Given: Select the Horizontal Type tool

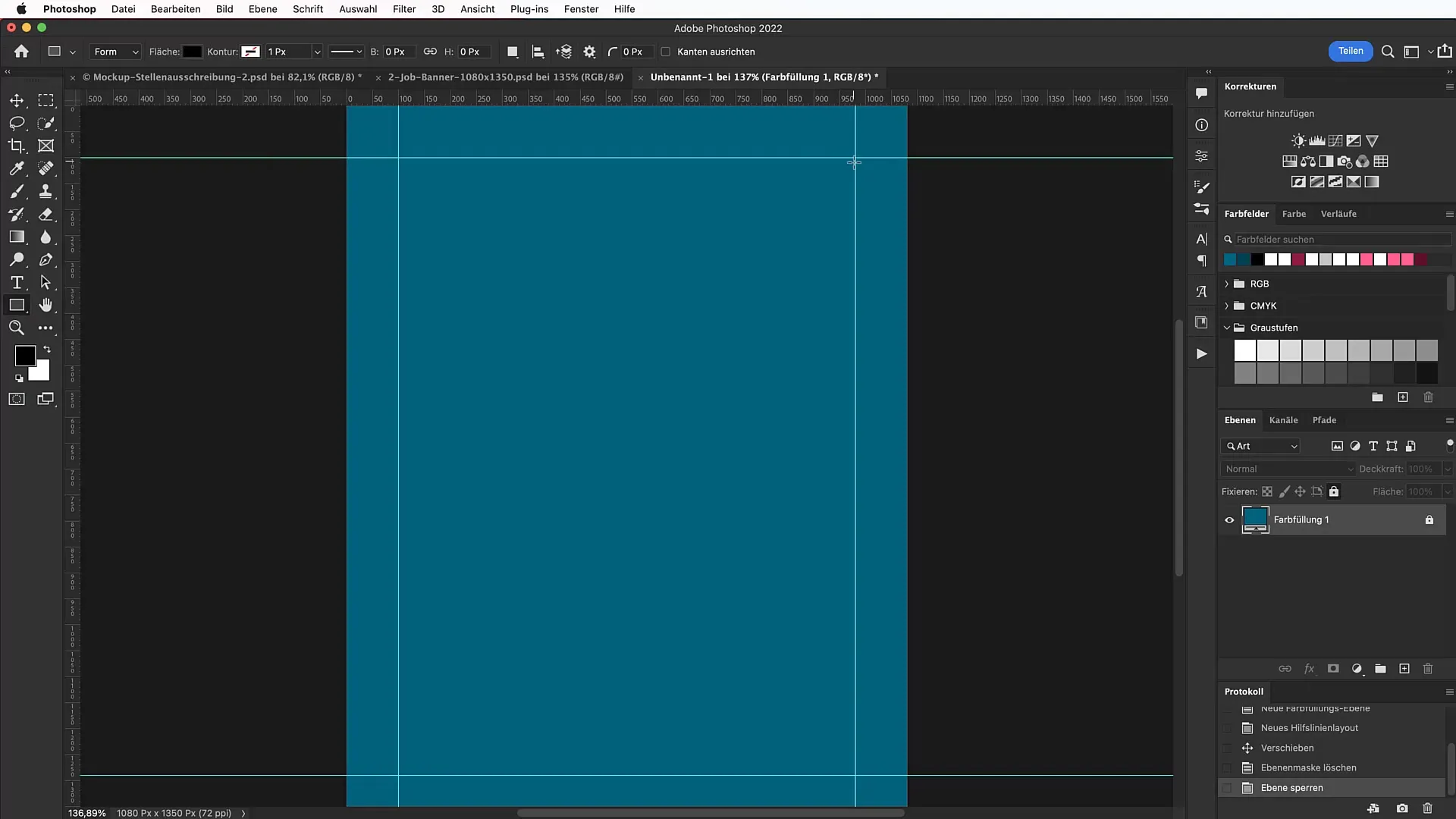Looking at the screenshot, I should point(17,282).
